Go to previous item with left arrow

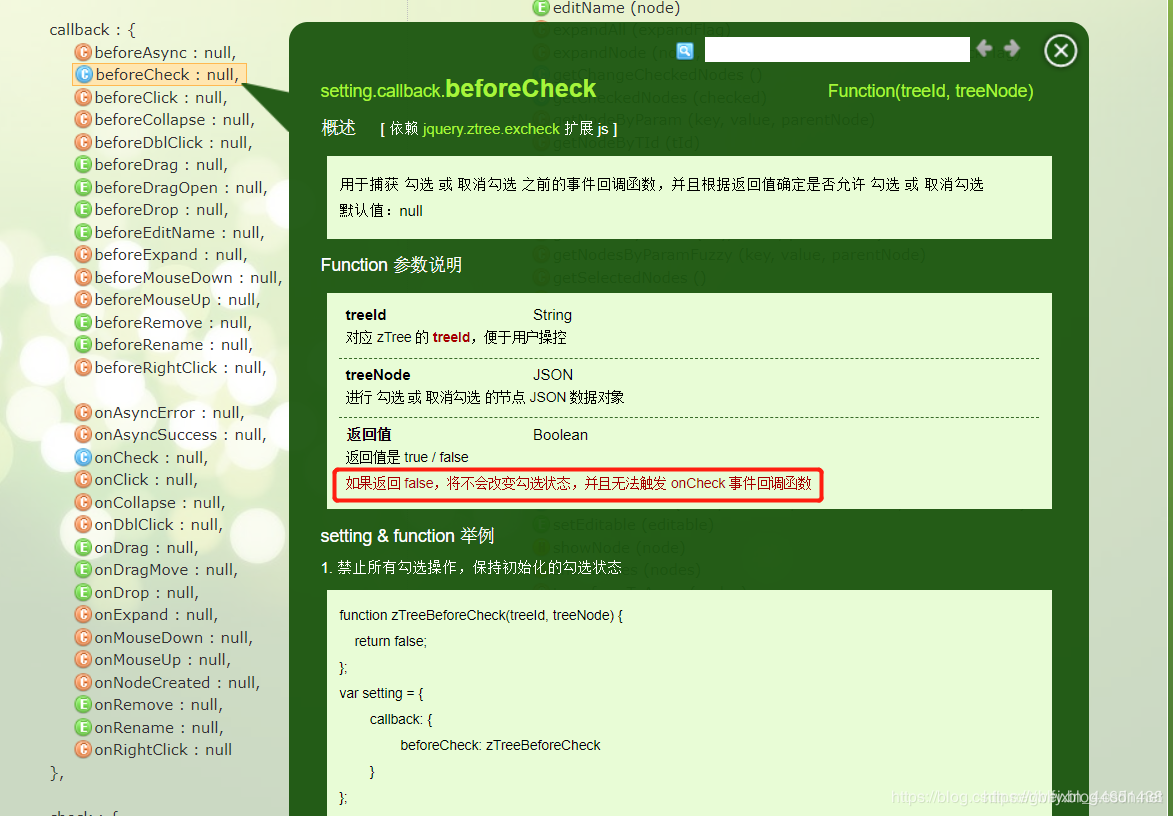(x=984, y=49)
